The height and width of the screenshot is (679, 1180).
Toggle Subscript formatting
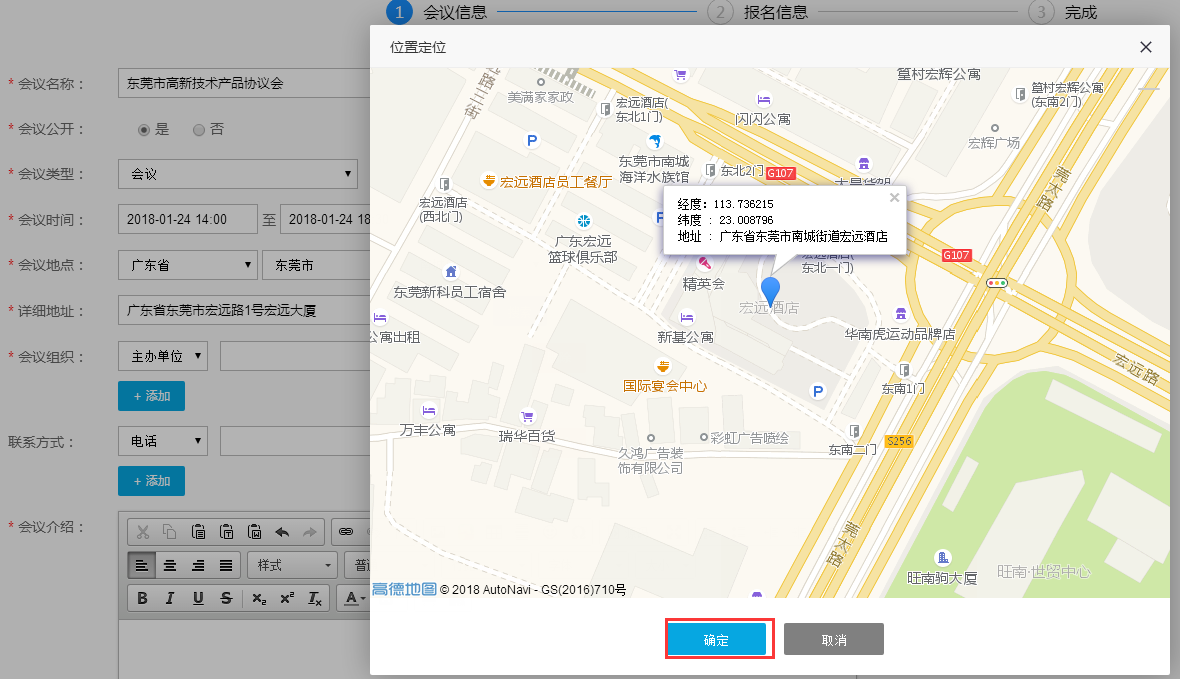pos(259,598)
